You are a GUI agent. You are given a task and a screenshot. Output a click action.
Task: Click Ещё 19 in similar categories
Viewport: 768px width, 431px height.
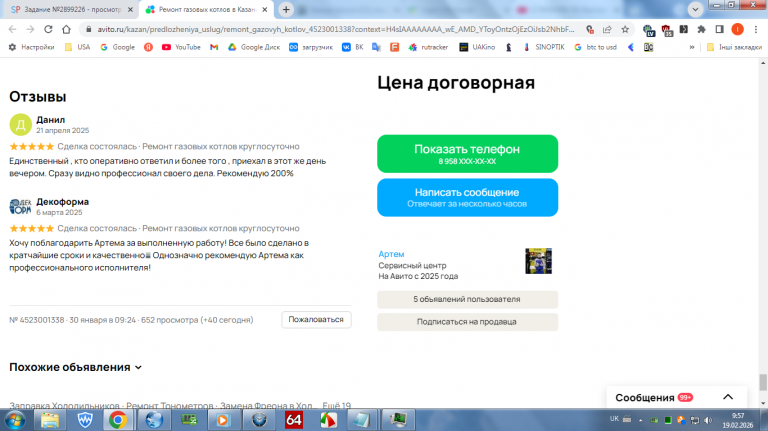(x=336, y=406)
